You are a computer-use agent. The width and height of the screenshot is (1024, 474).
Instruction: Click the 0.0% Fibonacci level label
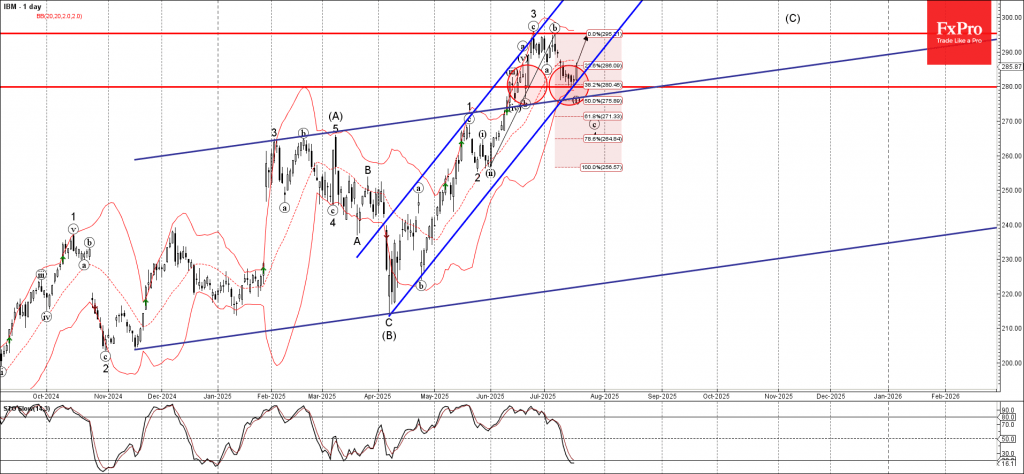[605, 34]
